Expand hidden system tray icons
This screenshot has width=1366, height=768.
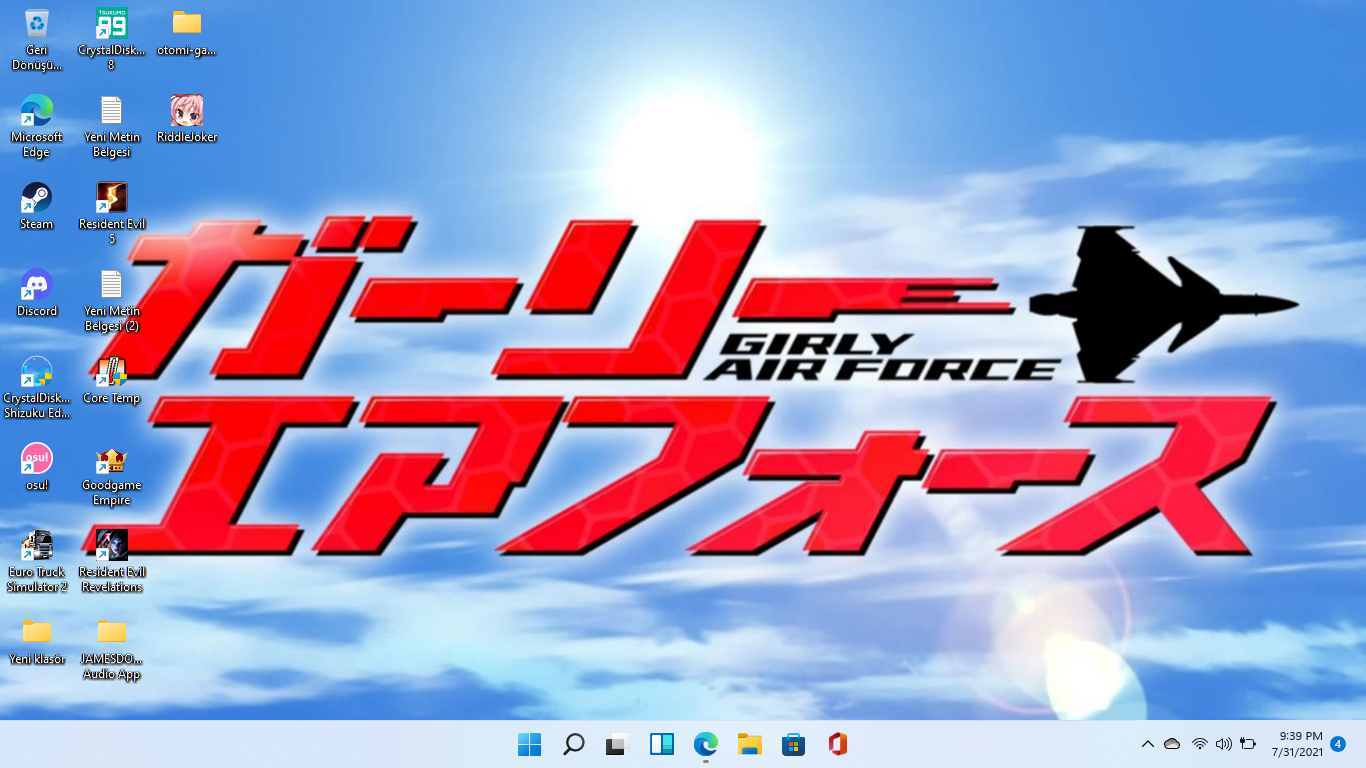(x=1148, y=744)
